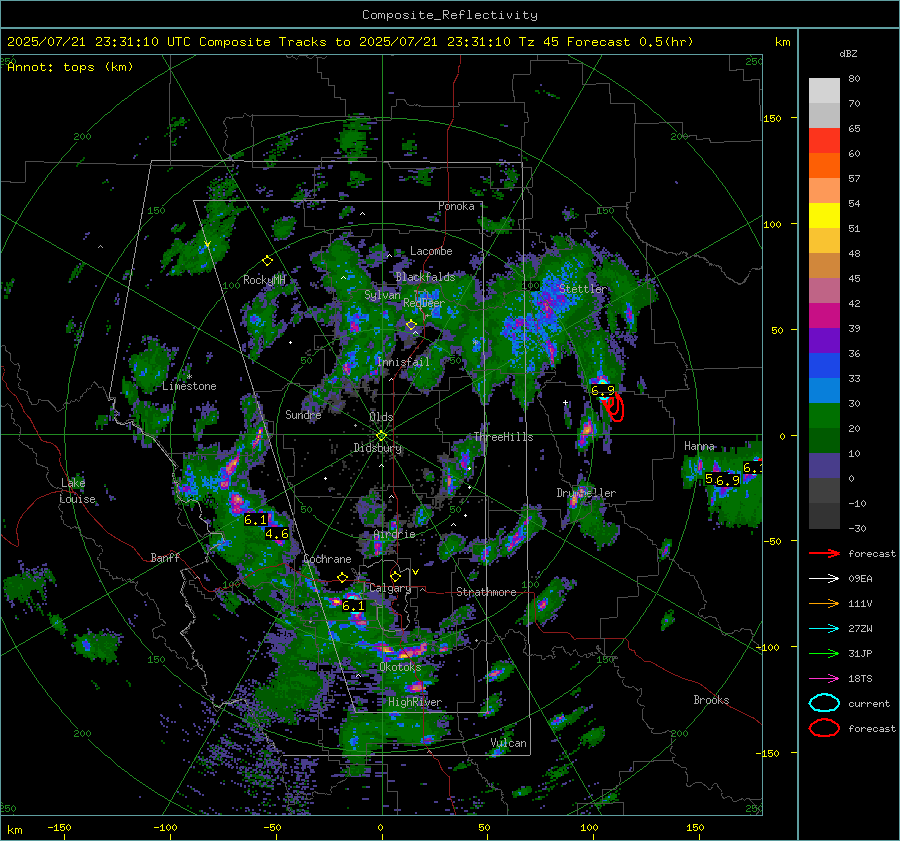Viewport: 900px width, 841px height.
Task: Click the red swatch between 65 and 60 dBZ
Action: (824, 141)
